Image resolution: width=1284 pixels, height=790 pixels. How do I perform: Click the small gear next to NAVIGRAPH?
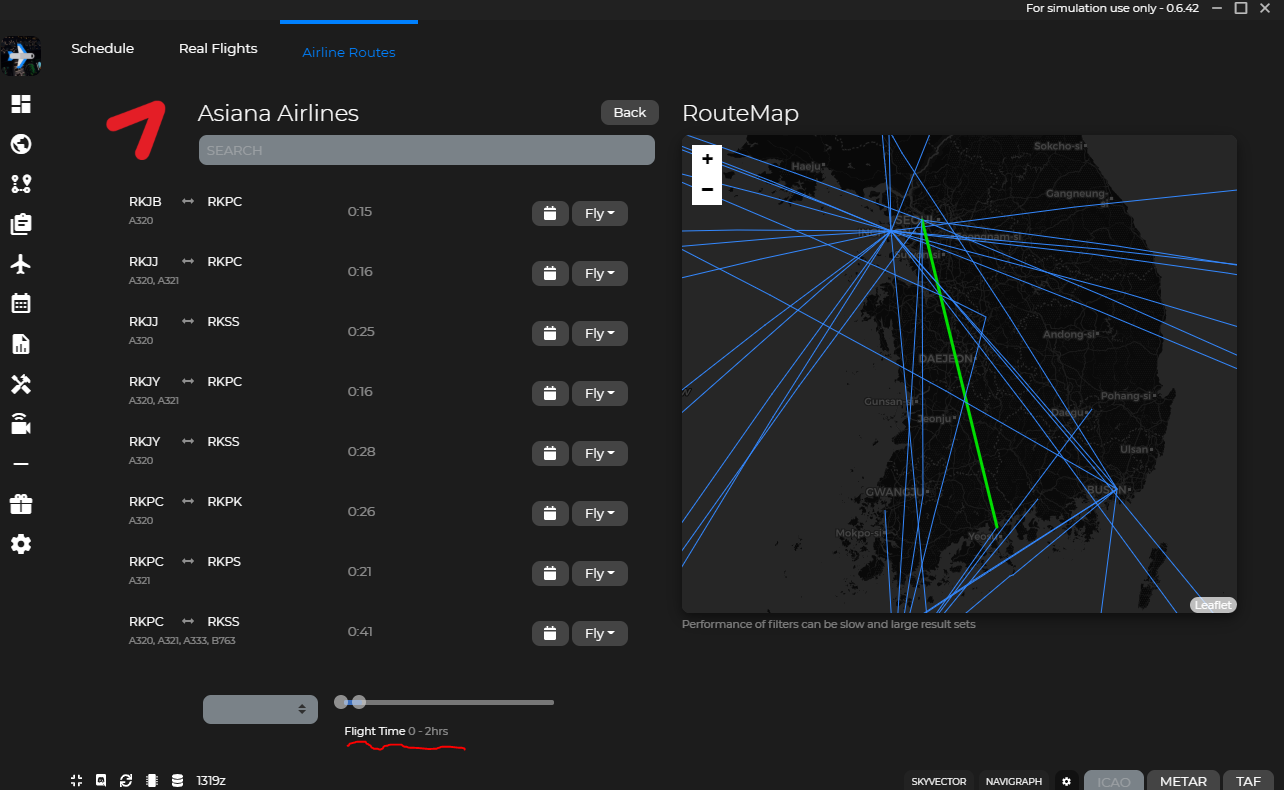1066,781
